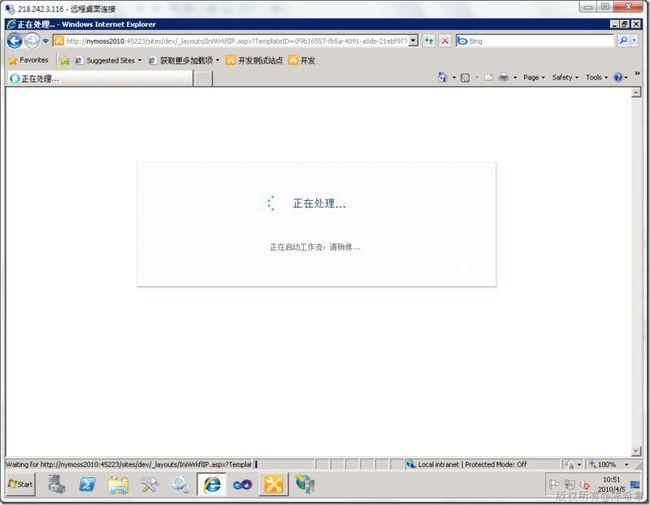The width and height of the screenshot is (650, 505).
Task: Open Suggested Sites link
Action: (108, 61)
